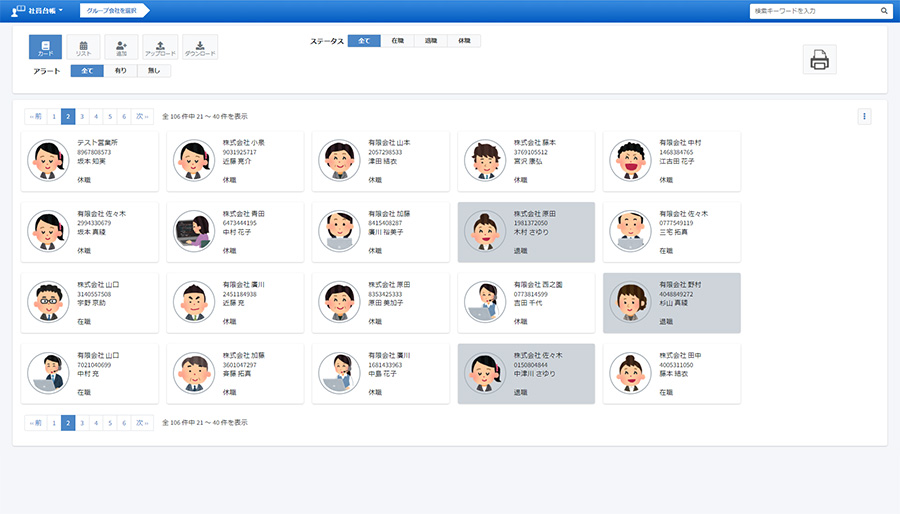Click the download (ダウンロード) icon
Image resolution: width=900 pixels, height=514 pixels.
(x=200, y=47)
